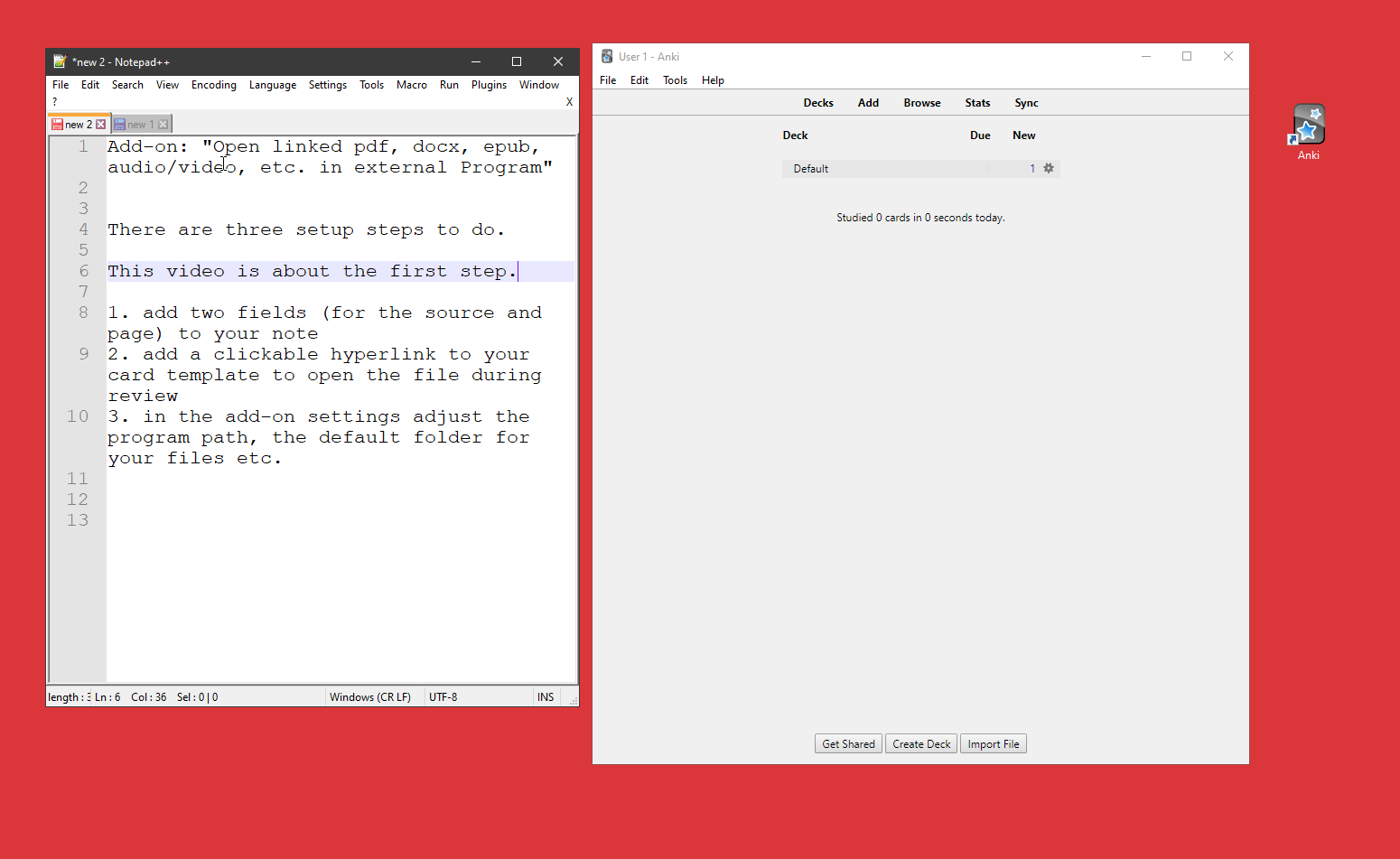Close the document with the menu bar X

569,102
